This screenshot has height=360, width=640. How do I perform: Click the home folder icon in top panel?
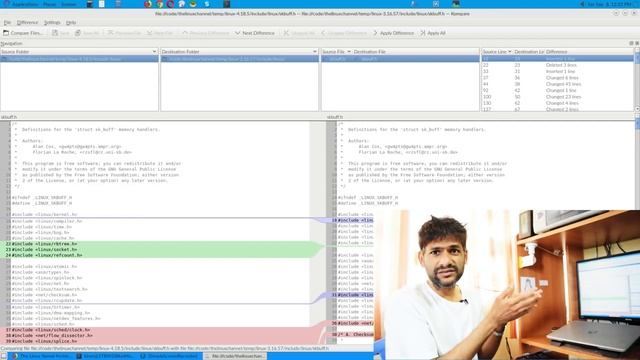182,4
